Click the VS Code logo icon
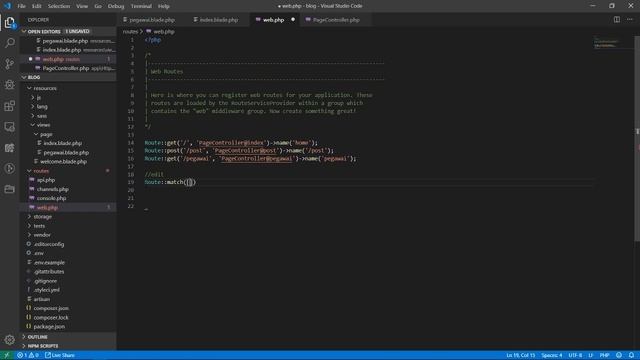This screenshot has height=360, width=640. point(7,6)
